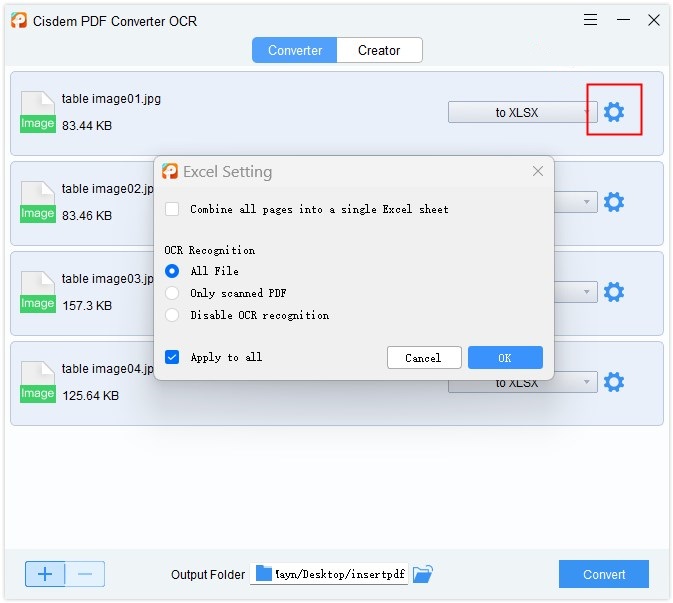
Task: Click the plus button to add files
Action: (x=45, y=574)
